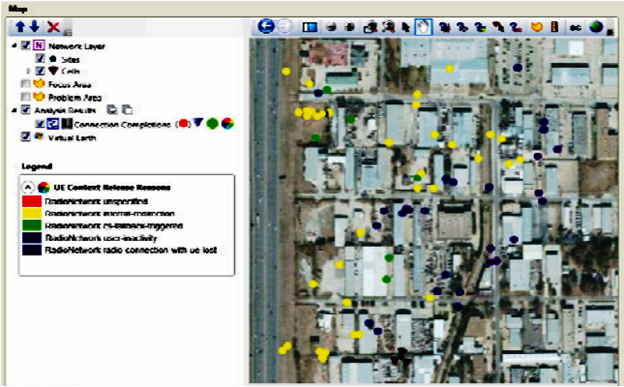Select the Analysis Results label

pyautogui.click(x=65, y=110)
